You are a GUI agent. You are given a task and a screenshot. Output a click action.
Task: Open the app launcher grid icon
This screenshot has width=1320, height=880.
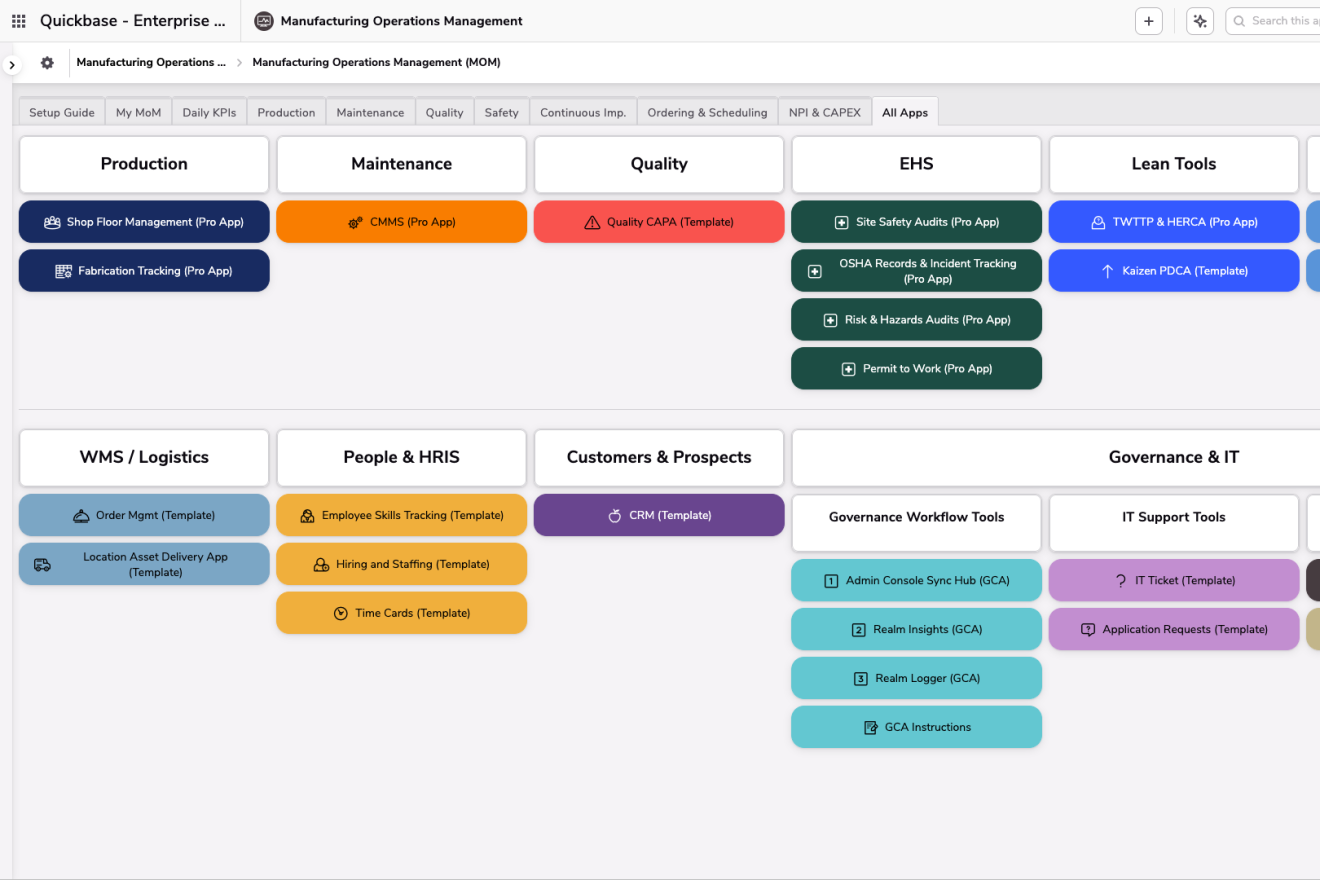pyautogui.click(x=18, y=21)
